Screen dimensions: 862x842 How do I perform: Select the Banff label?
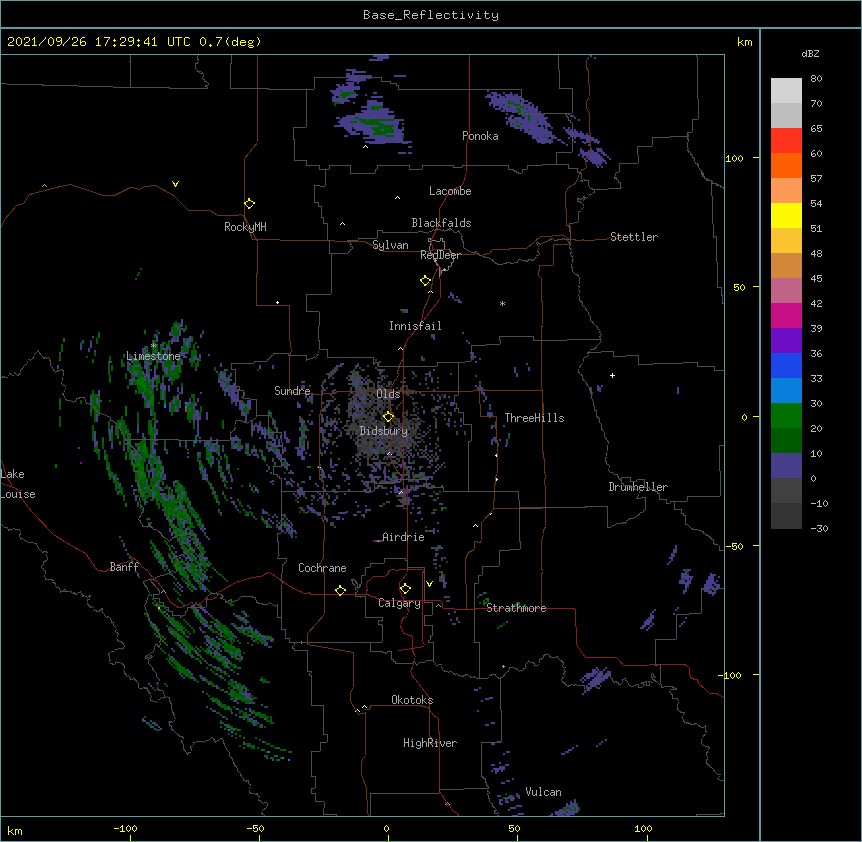[x=124, y=567]
